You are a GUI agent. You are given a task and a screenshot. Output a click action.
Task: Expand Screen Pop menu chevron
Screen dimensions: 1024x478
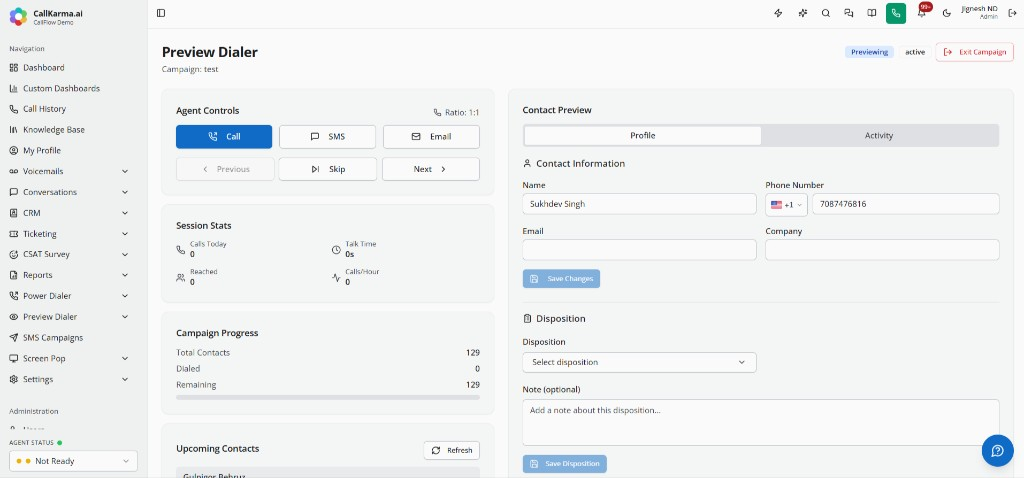[125, 358]
